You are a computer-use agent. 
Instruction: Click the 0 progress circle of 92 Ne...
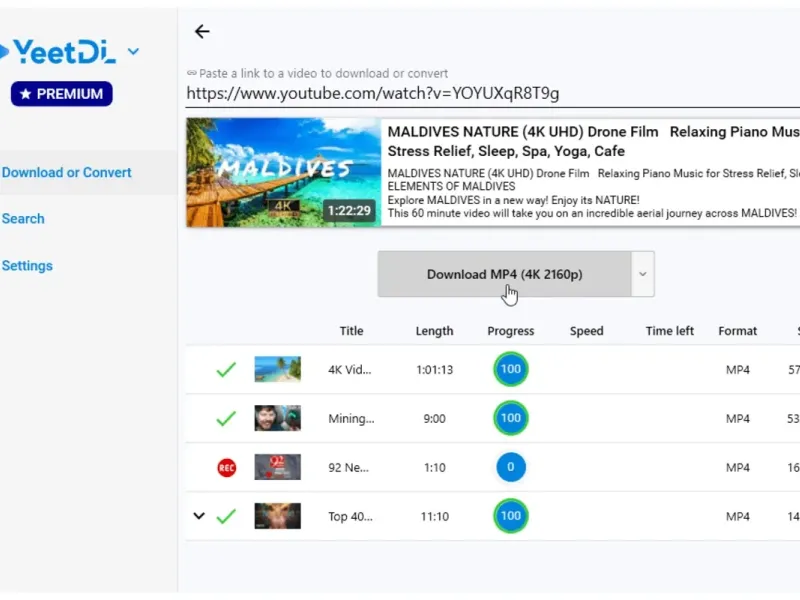coord(511,467)
